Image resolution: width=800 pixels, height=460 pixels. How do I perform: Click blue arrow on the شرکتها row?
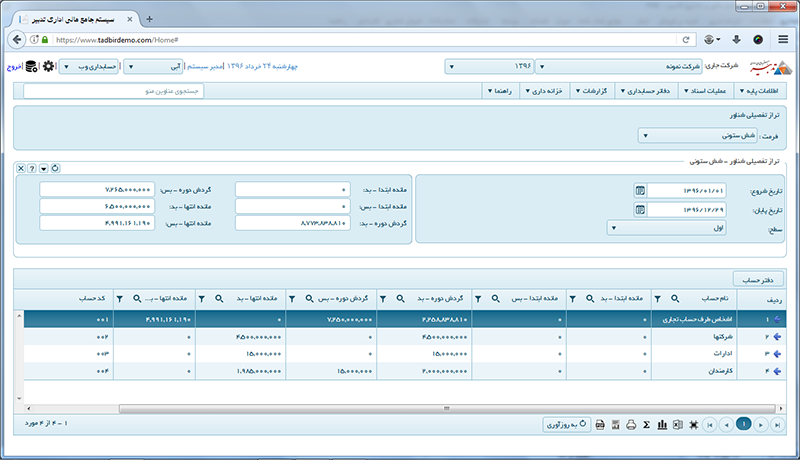click(x=778, y=336)
